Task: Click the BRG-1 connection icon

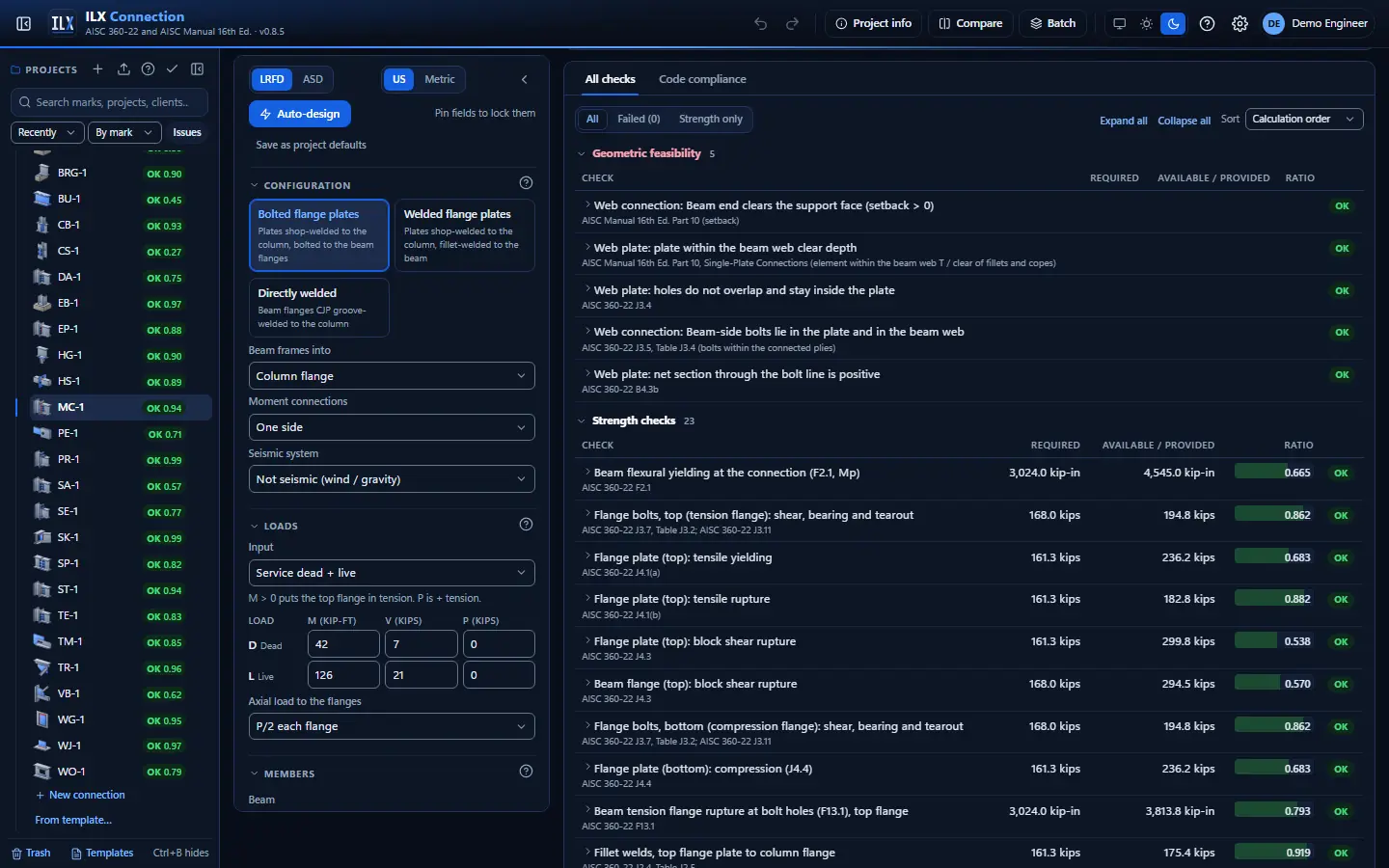Action: coord(41,173)
